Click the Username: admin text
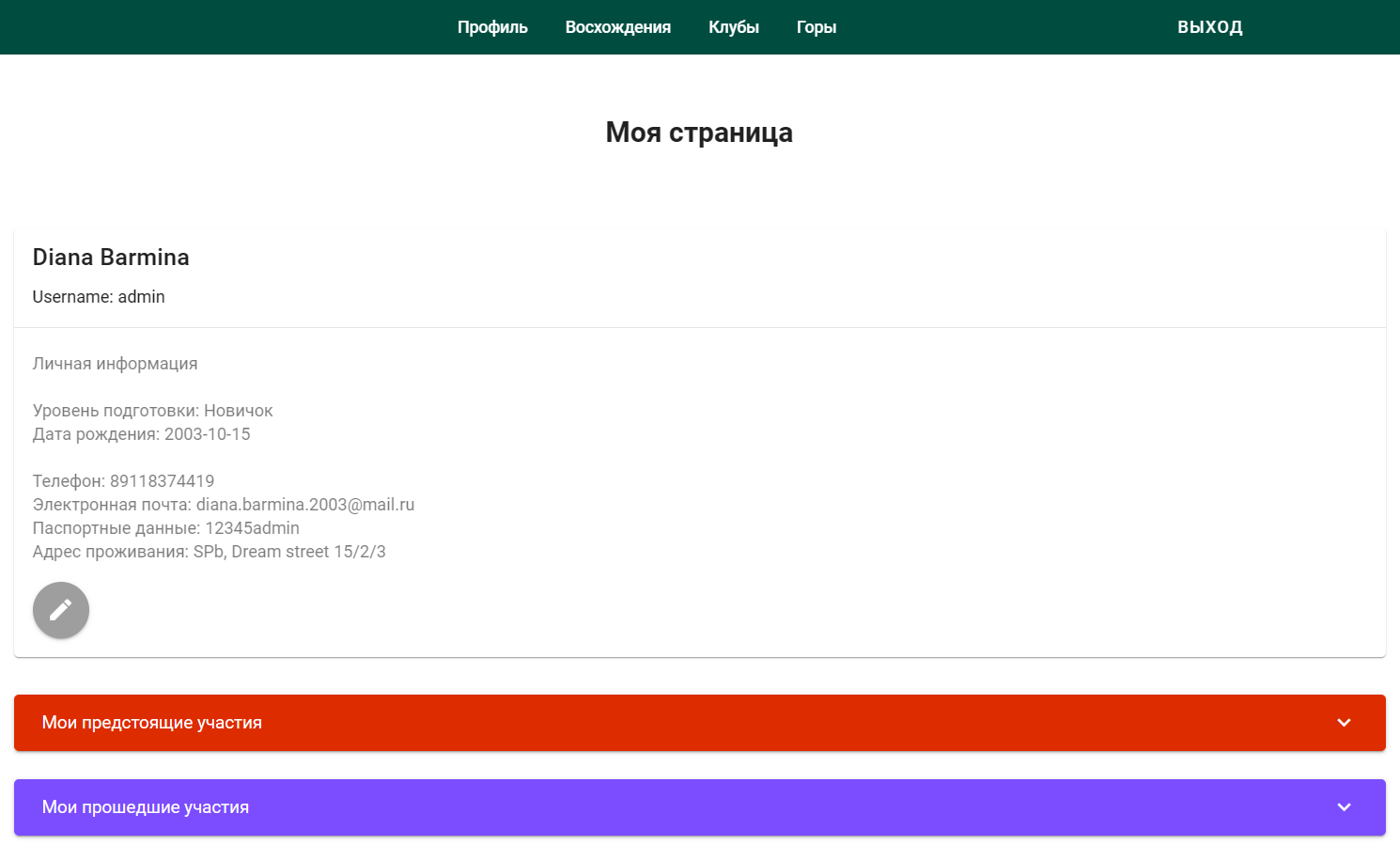The width and height of the screenshot is (1400, 845). (x=99, y=296)
